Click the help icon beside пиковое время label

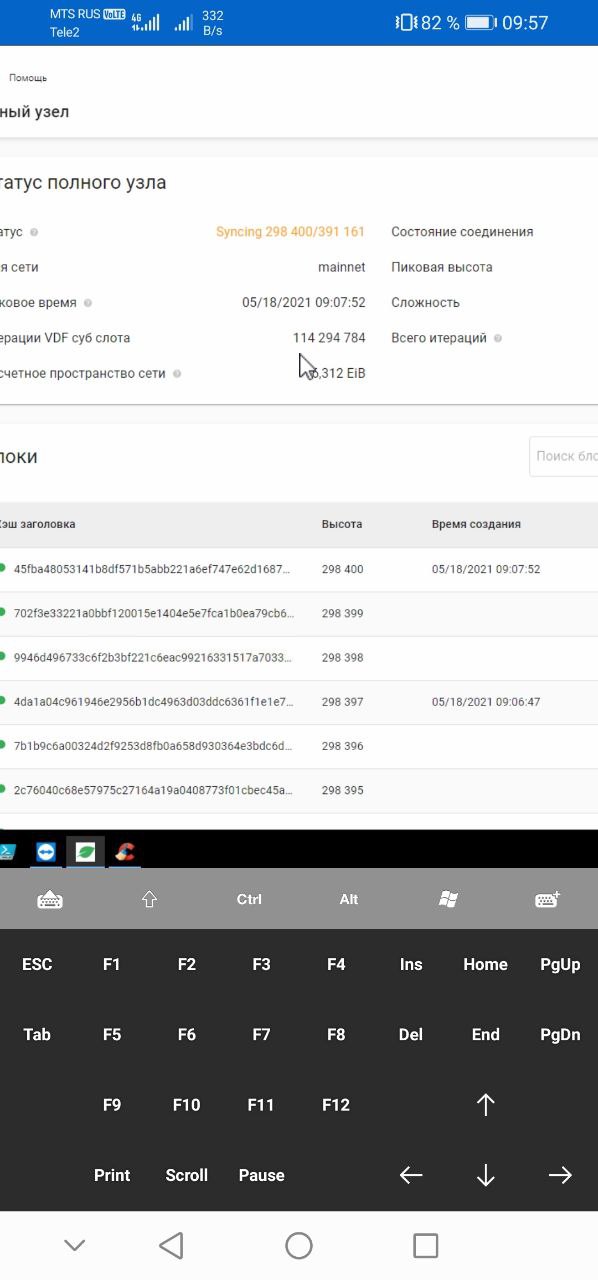[x=88, y=303]
